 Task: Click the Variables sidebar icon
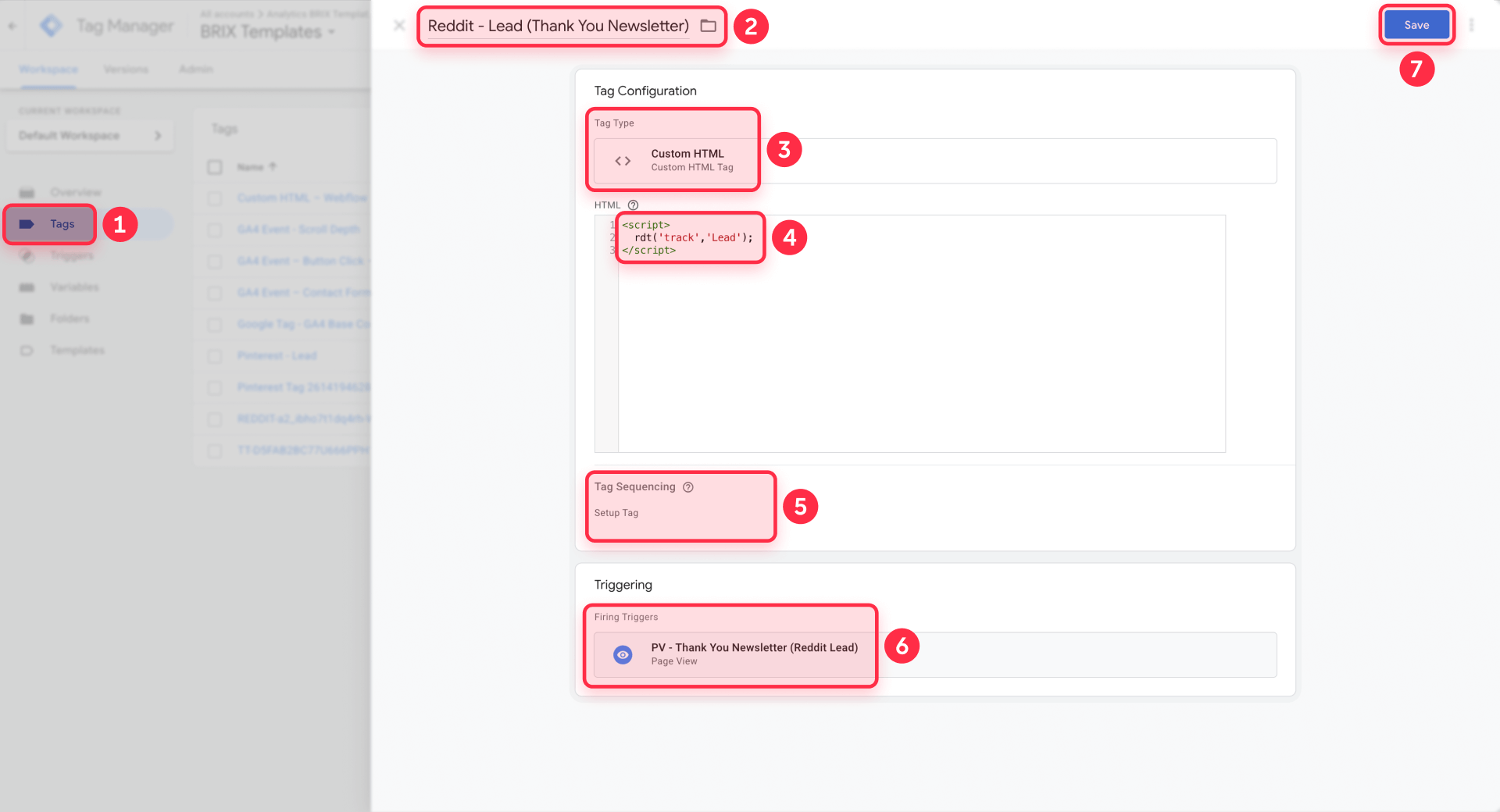[27, 287]
